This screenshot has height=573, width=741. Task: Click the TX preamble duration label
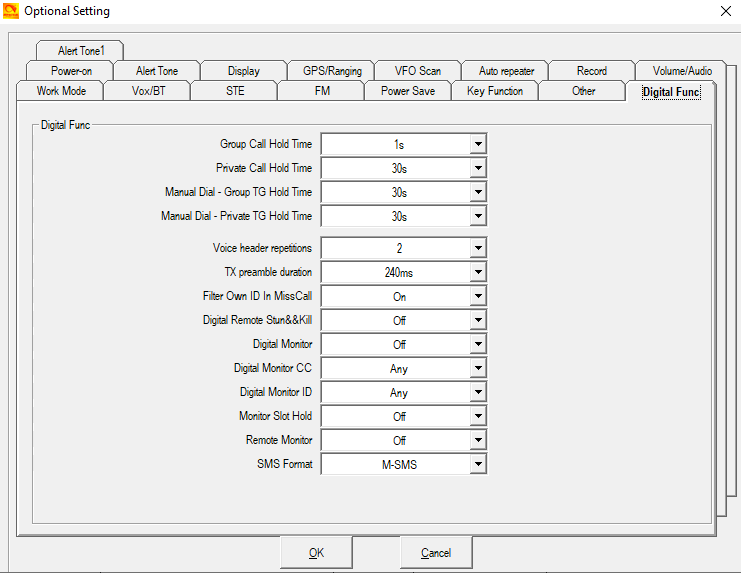pos(268,272)
